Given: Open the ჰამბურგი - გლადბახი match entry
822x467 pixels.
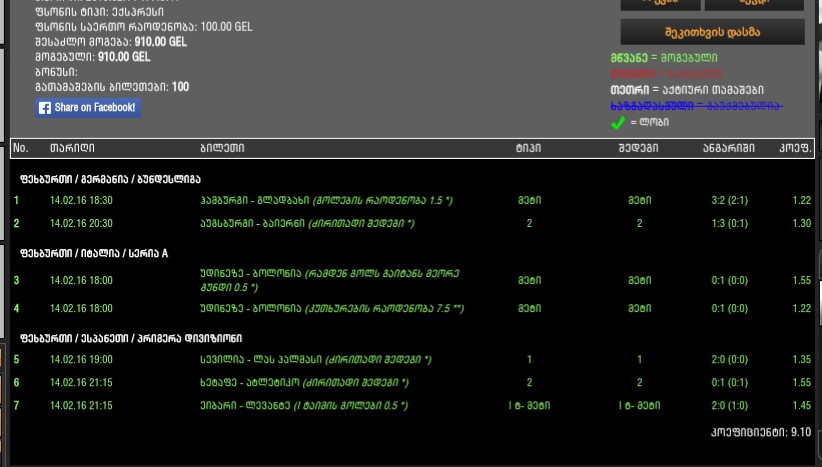Looking at the screenshot, I should [327, 200].
